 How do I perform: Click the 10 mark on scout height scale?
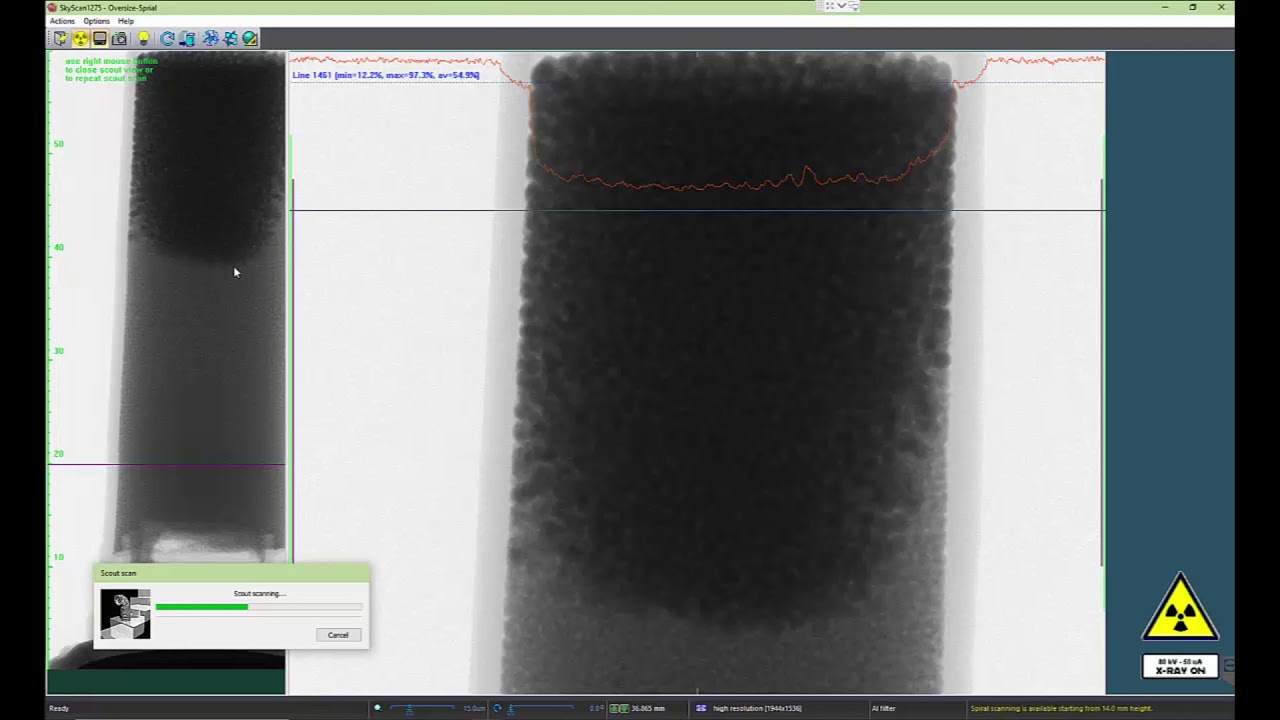pyautogui.click(x=58, y=557)
